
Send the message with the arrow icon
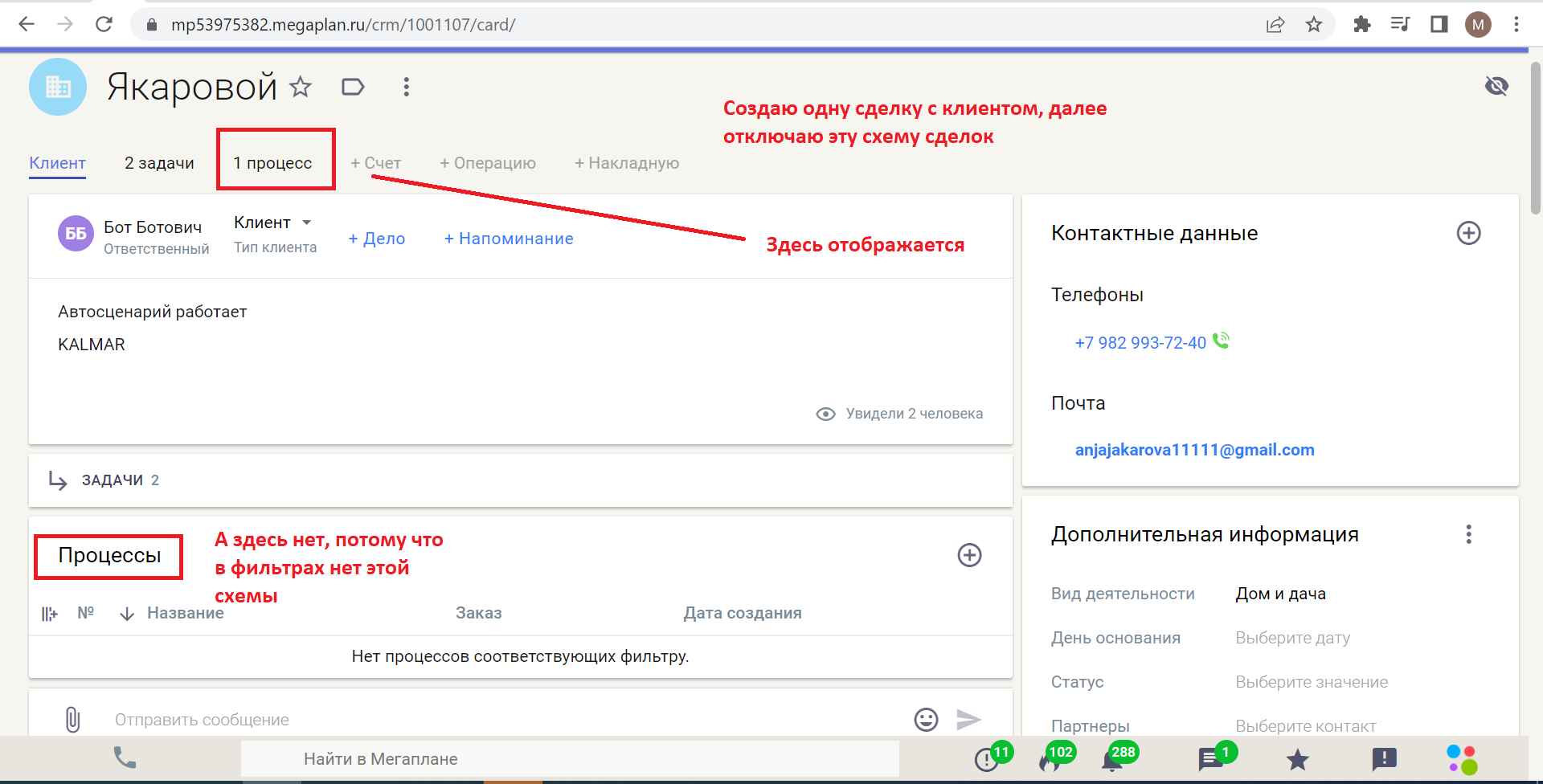(x=968, y=719)
